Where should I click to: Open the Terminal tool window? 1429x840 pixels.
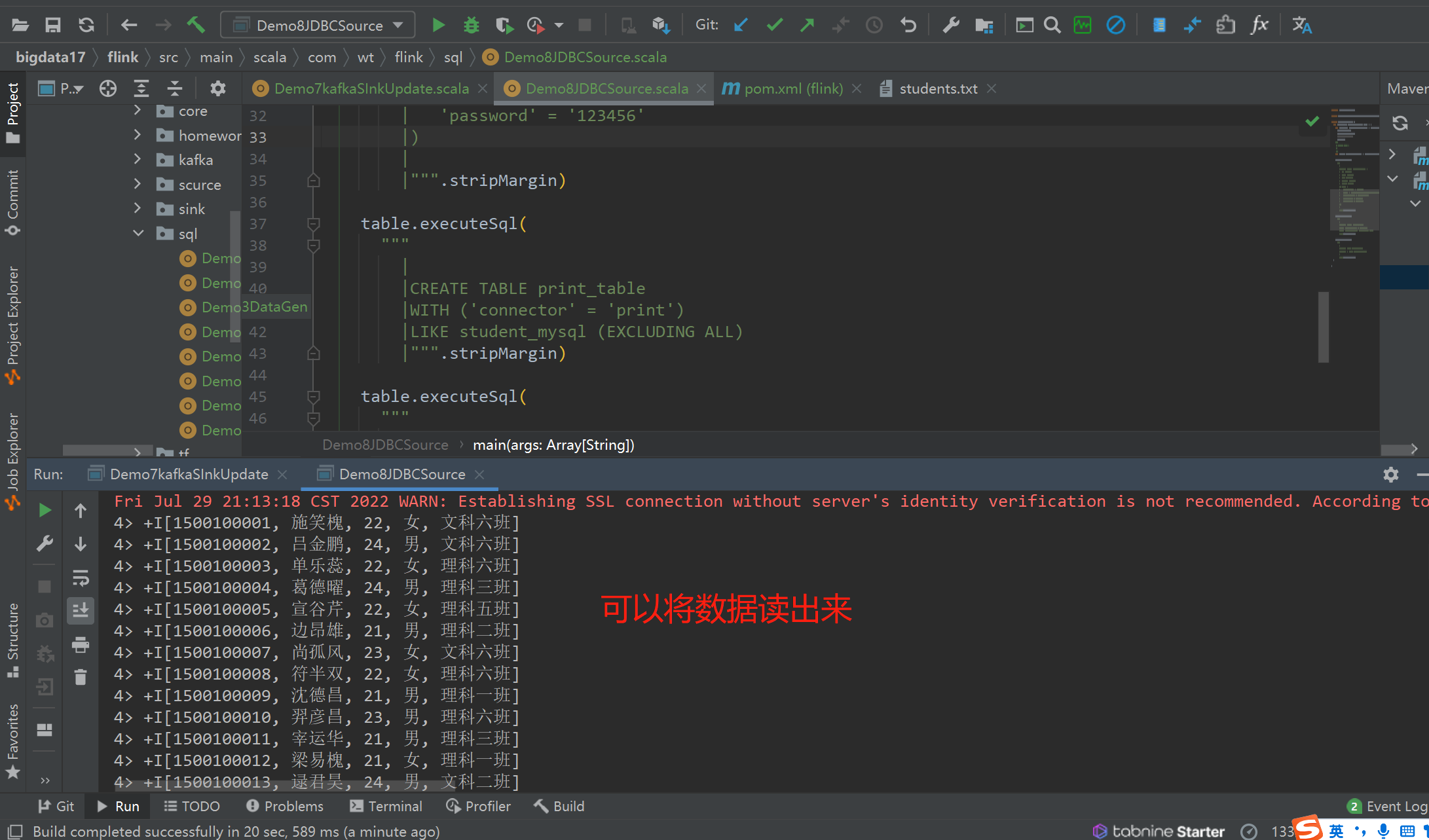click(x=386, y=806)
